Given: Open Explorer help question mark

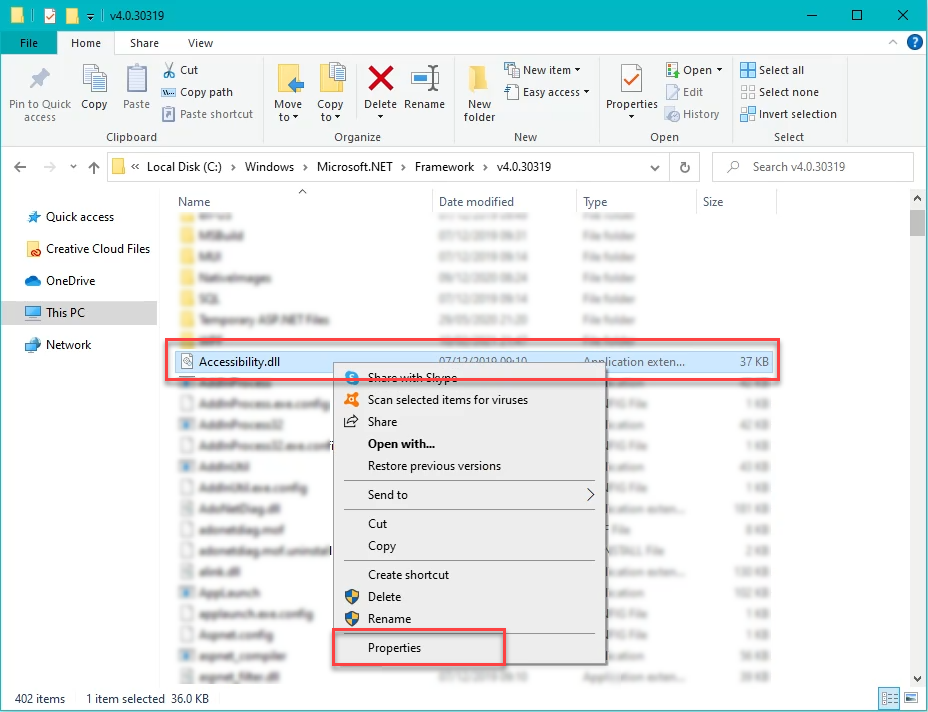Looking at the screenshot, I should (914, 43).
